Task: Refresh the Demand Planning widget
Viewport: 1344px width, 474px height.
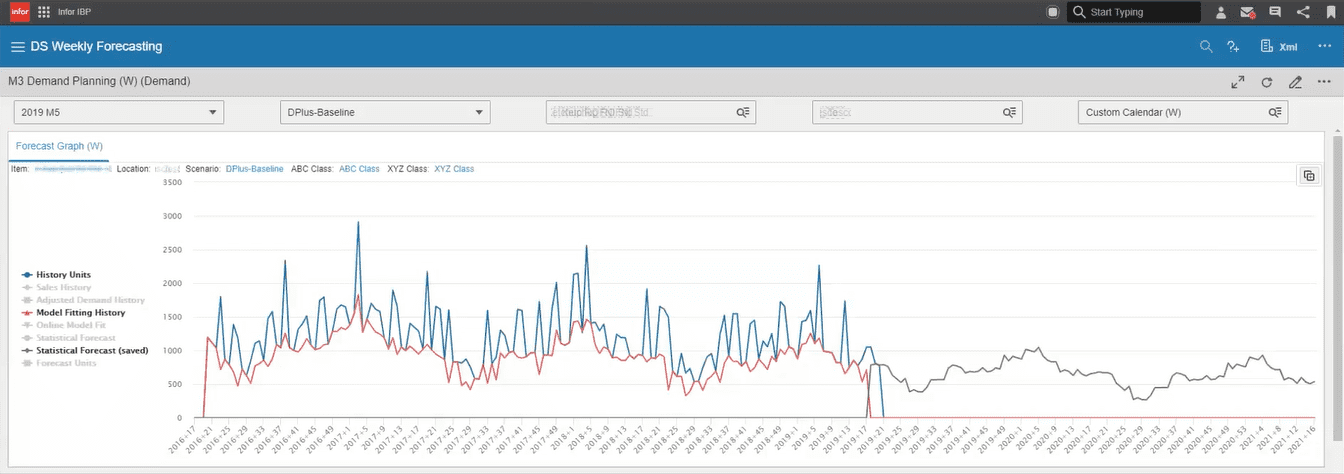Action: point(1267,82)
